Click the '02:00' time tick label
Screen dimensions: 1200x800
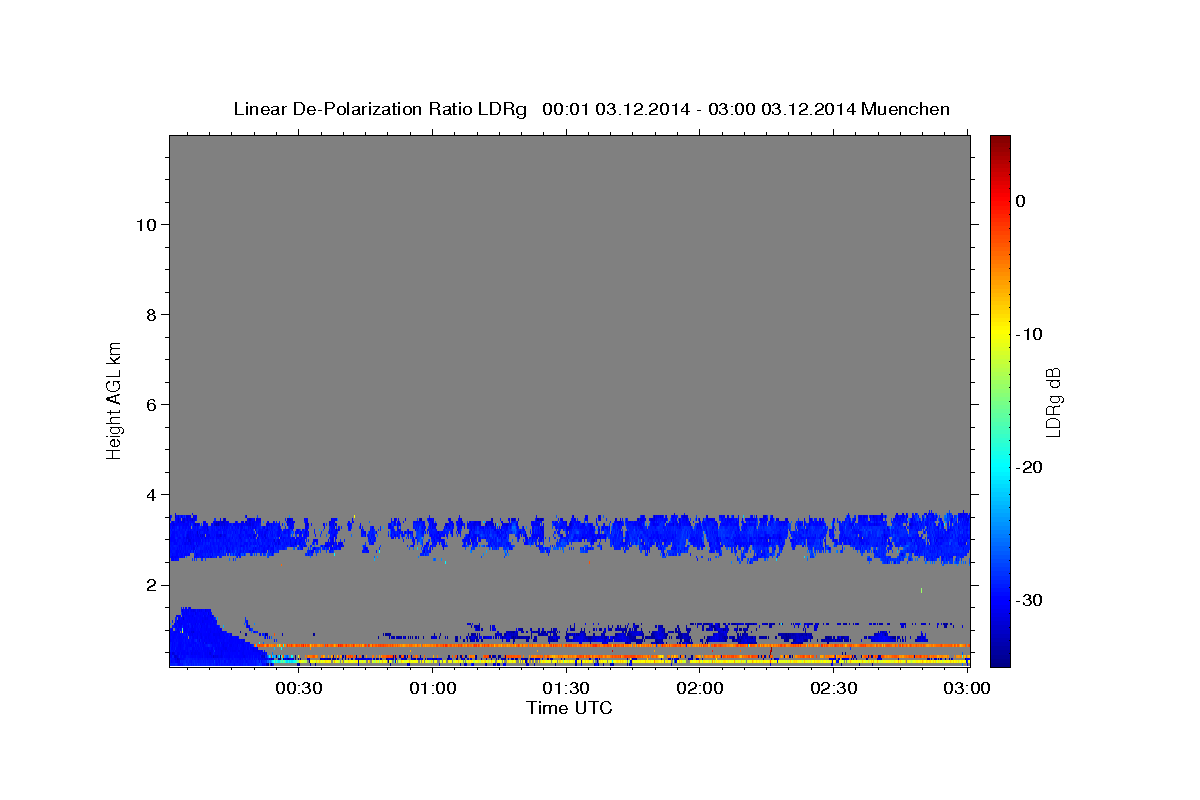click(x=700, y=689)
